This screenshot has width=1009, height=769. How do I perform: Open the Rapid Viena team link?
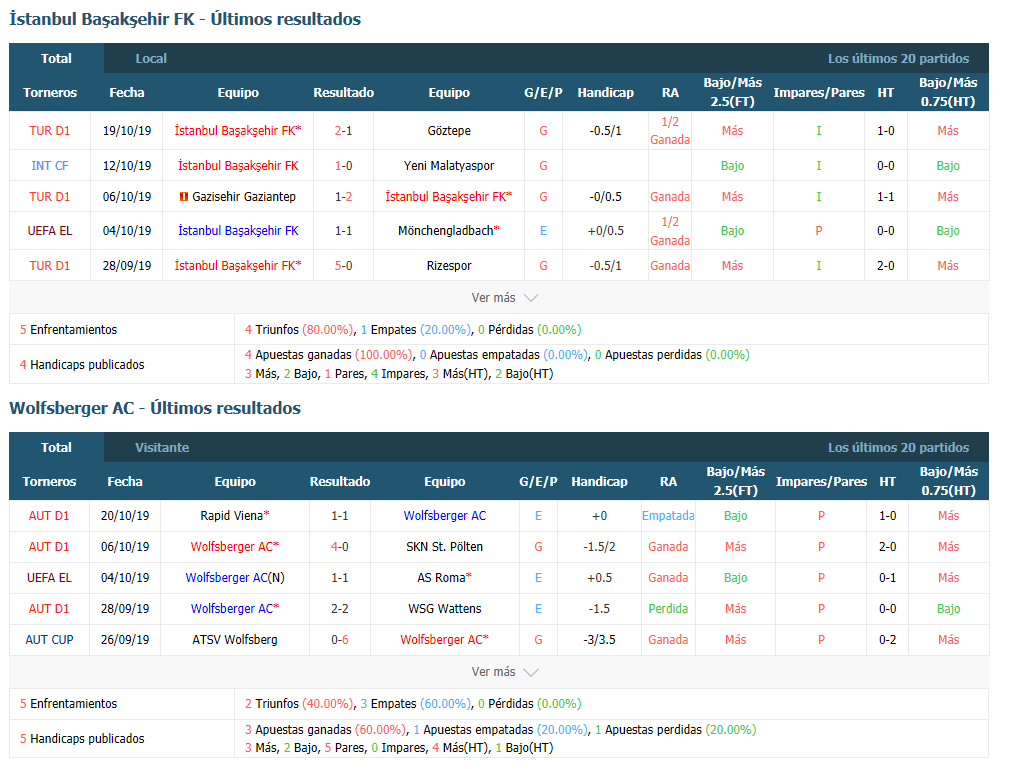pyautogui.click(x=232, y=515)
